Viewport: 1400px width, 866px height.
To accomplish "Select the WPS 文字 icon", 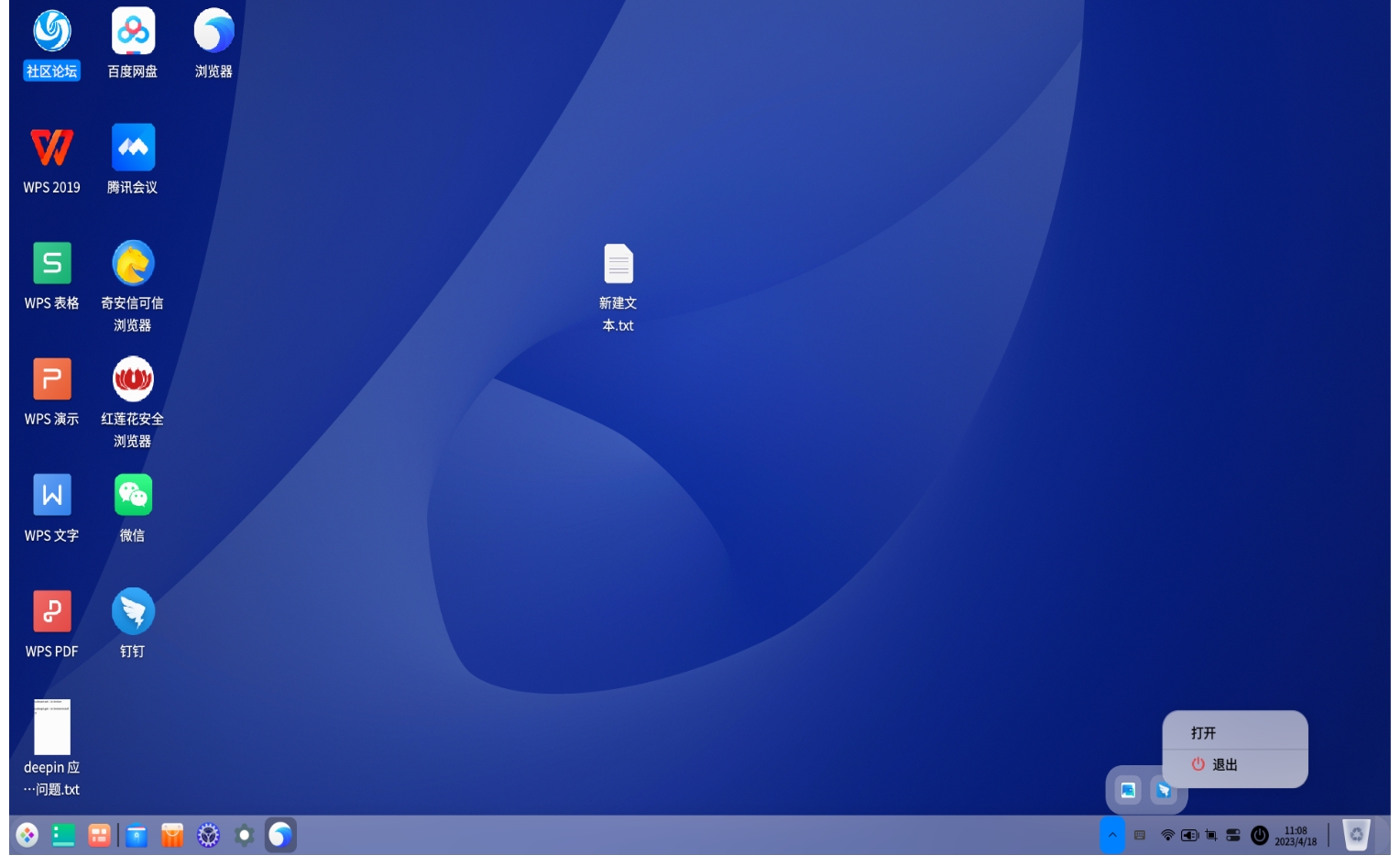I will (52, 509).
